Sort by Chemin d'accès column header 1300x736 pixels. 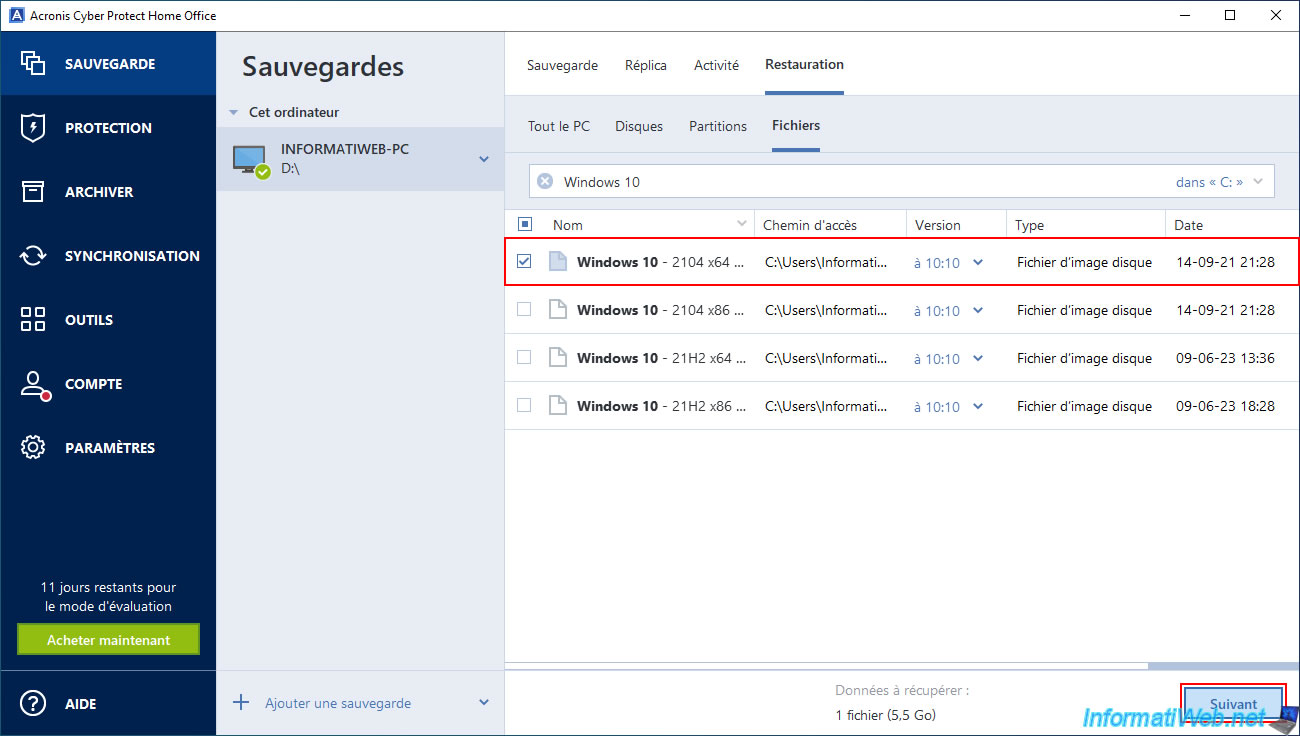(830, 225)
